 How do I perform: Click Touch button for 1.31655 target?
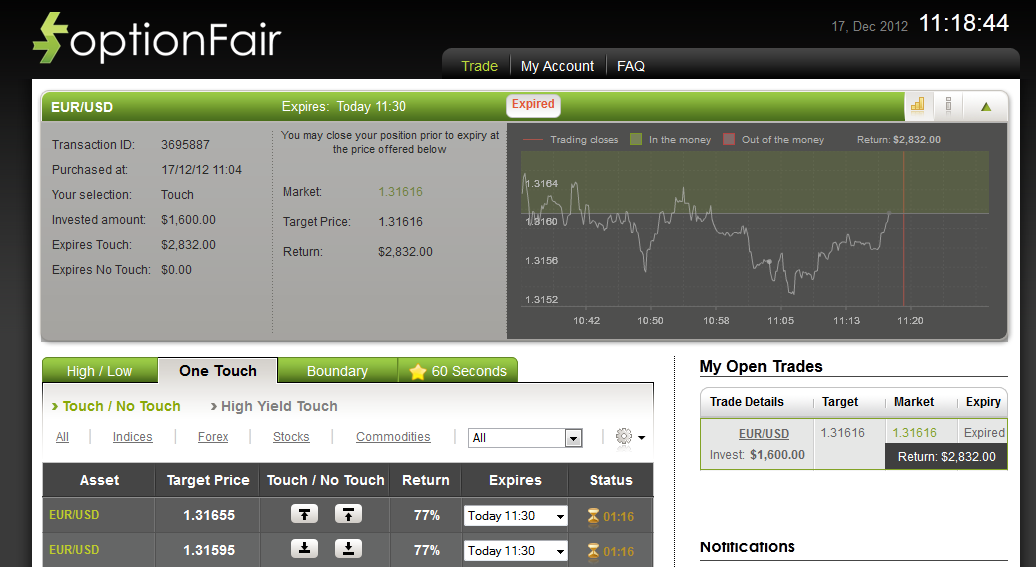click(305, 514)
